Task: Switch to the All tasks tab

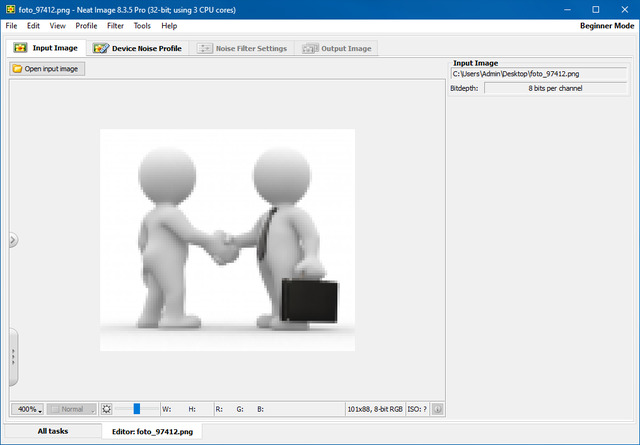Action: [55, 431]
